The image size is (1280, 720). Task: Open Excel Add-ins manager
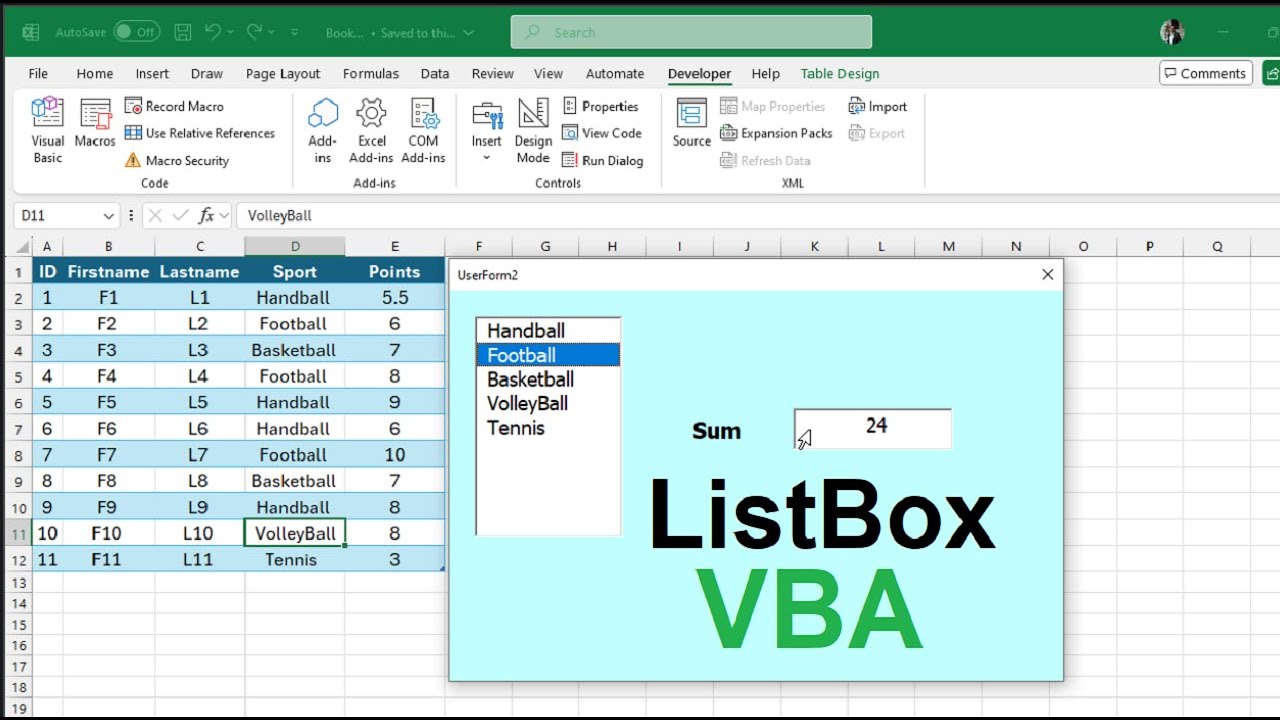371,131
